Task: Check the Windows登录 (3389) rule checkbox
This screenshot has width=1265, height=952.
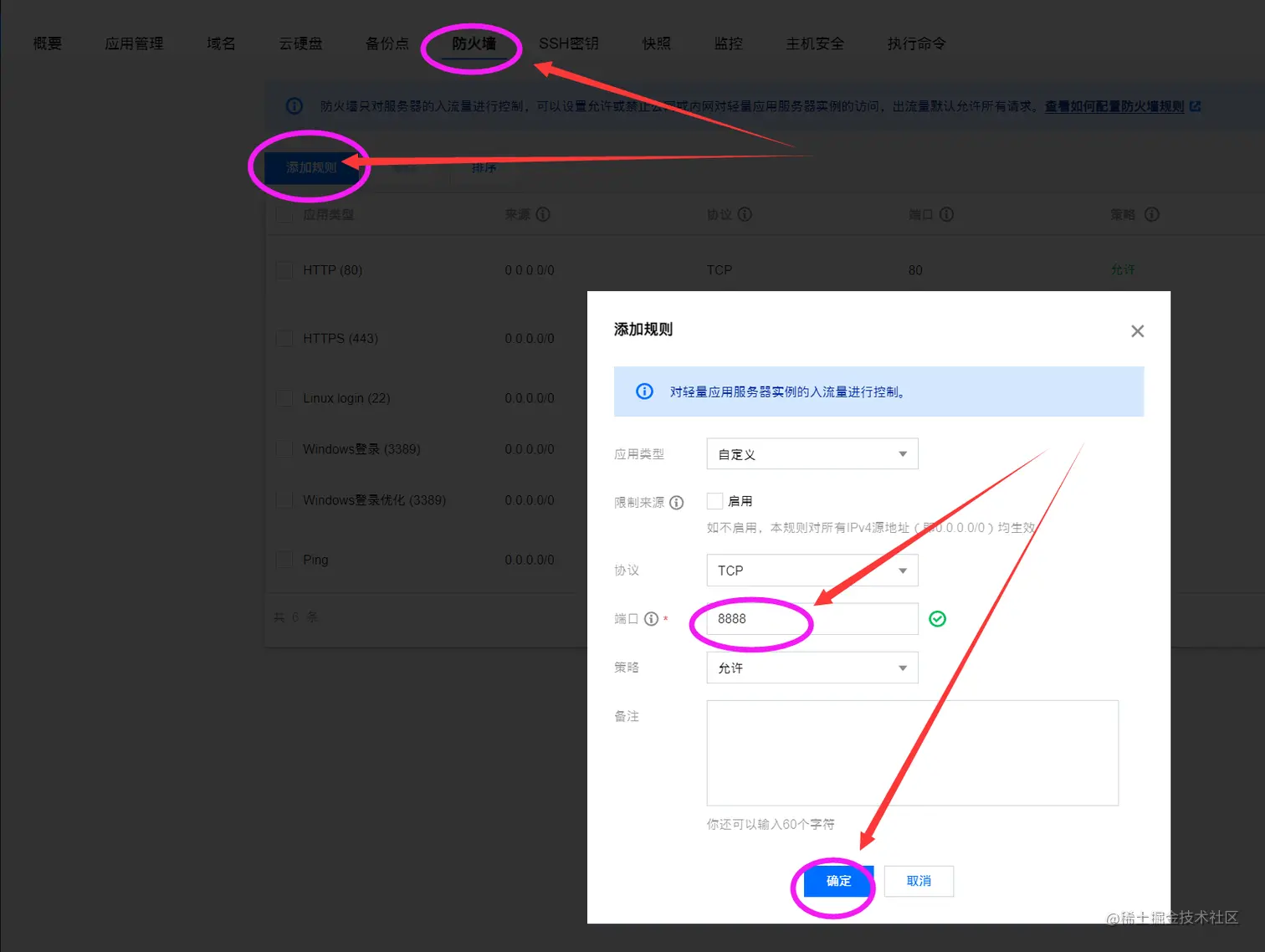Action: click(284, 449)
